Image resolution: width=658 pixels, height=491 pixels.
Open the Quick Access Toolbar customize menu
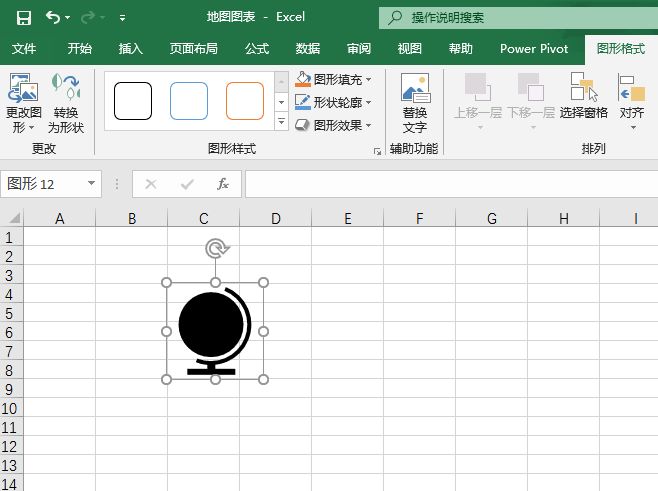click(x=122, y=18)
